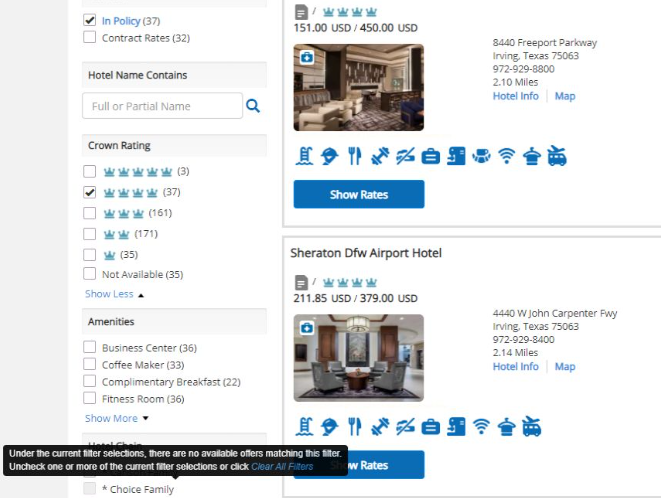This screenshot has height=498, width=661.
Task: Click the Hotel Name Contains header
Action: click(174, 75)
